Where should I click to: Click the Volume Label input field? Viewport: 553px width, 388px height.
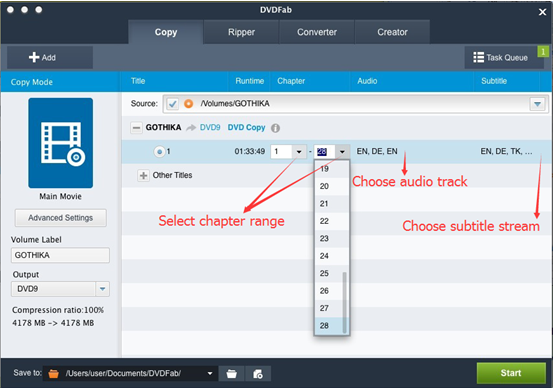click(x=60, y=255)
